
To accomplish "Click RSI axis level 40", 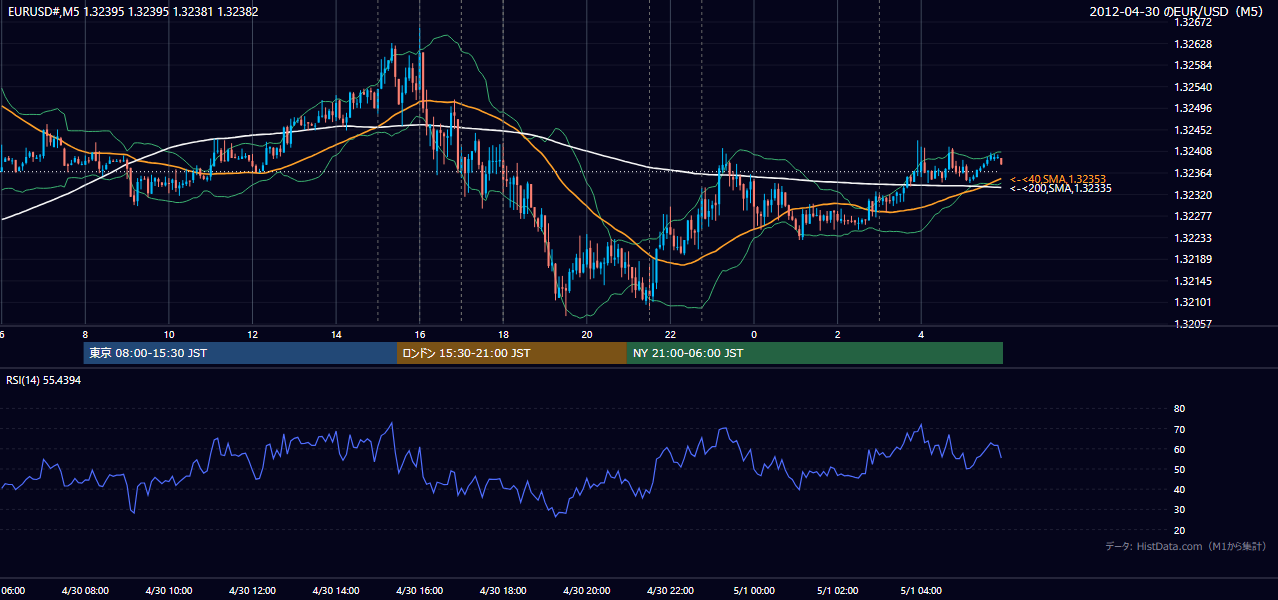I will coord(1179,489).
